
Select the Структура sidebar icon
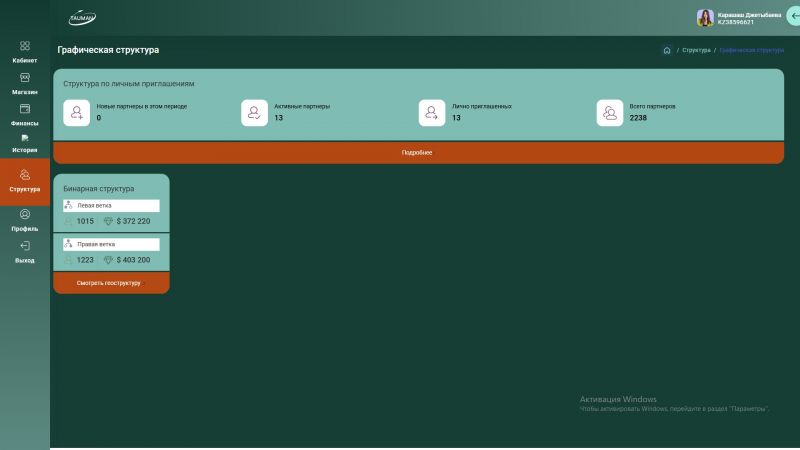[x=25, y=175]
